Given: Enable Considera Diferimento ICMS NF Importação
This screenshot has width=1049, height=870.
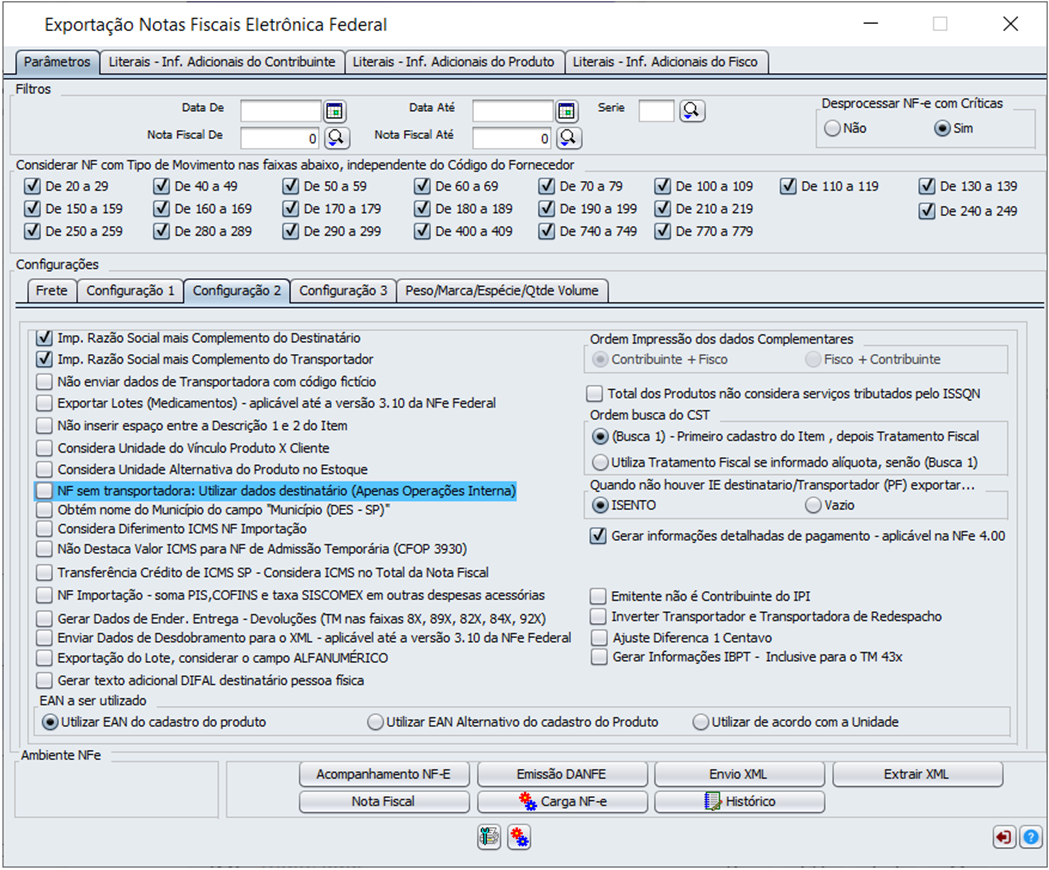Looking at the screenshot, I should 44,529.
